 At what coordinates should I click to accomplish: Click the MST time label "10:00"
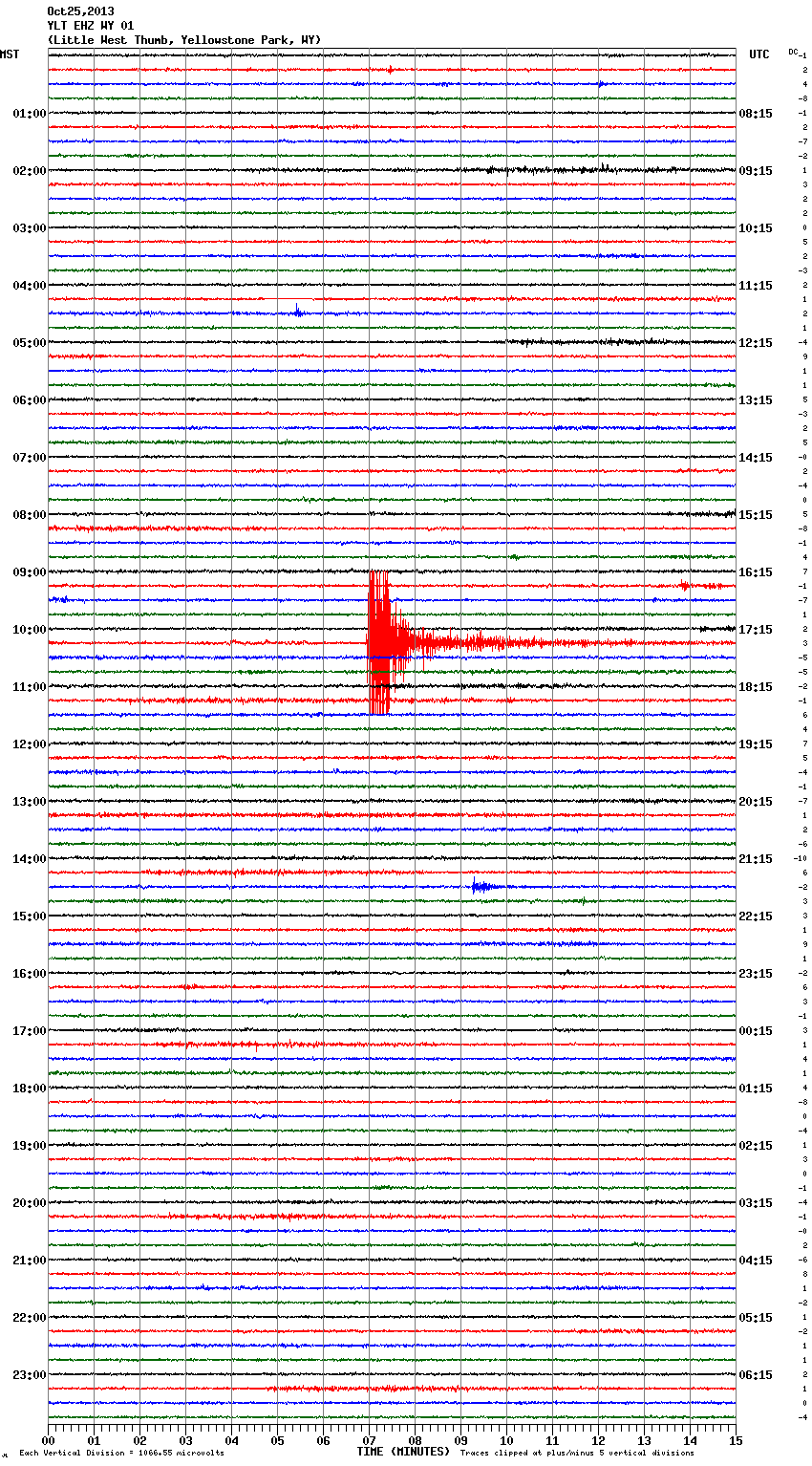pos(29,630)
